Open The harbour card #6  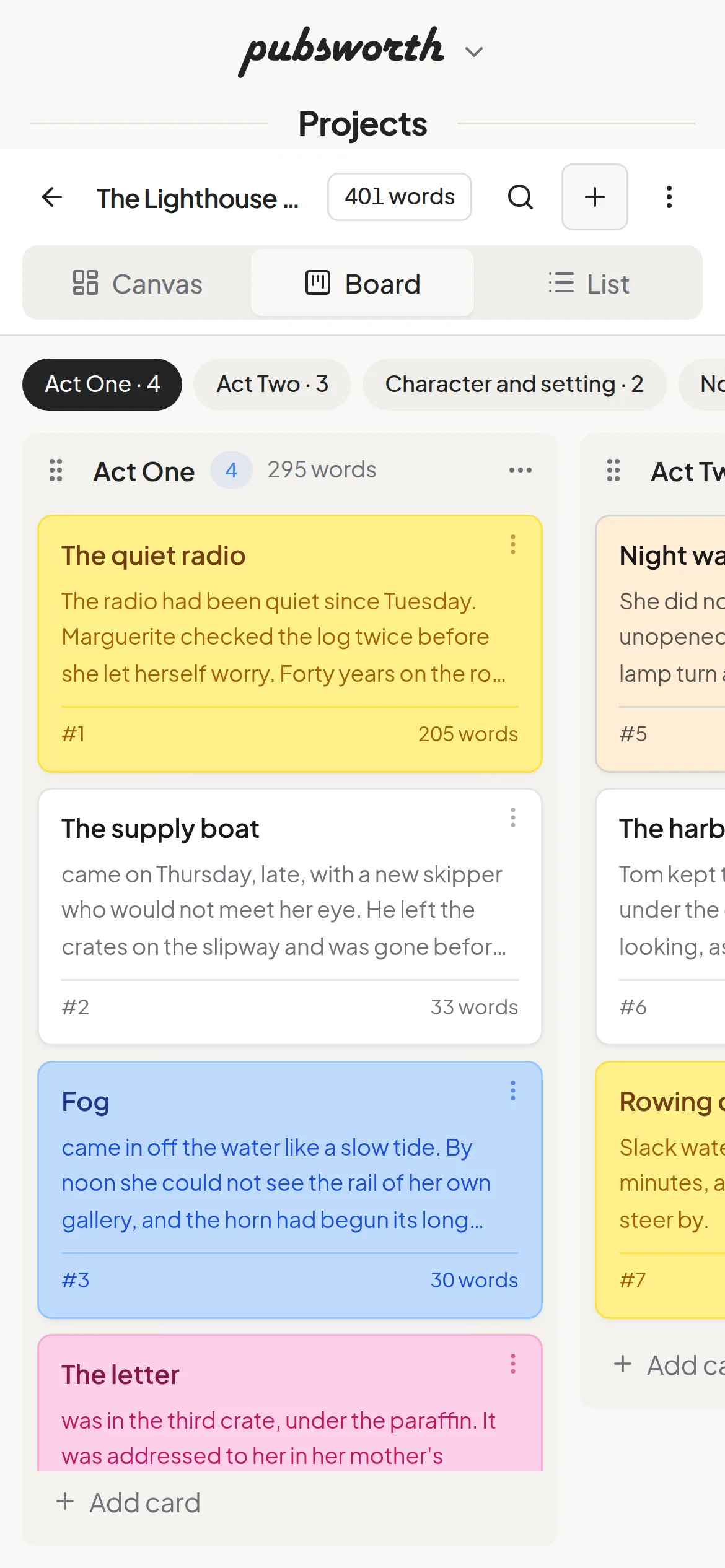pos(661,917)
